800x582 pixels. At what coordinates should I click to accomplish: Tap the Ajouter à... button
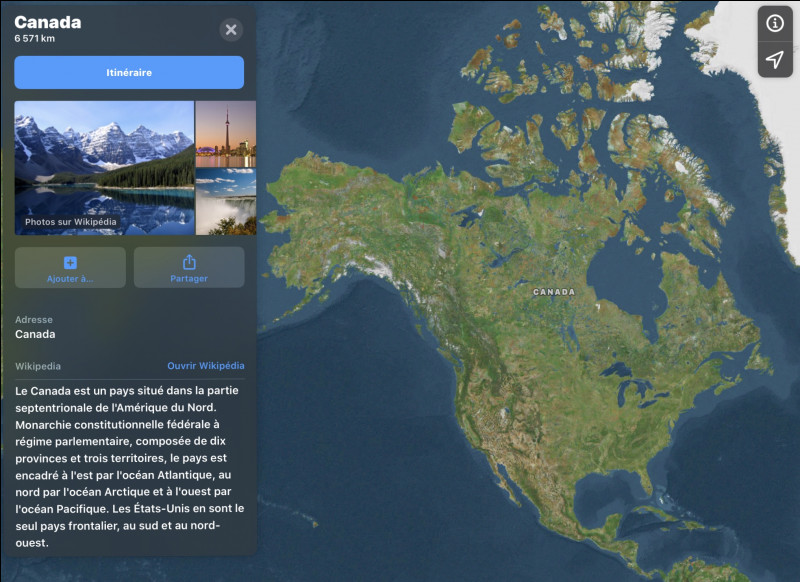[70, 268]
